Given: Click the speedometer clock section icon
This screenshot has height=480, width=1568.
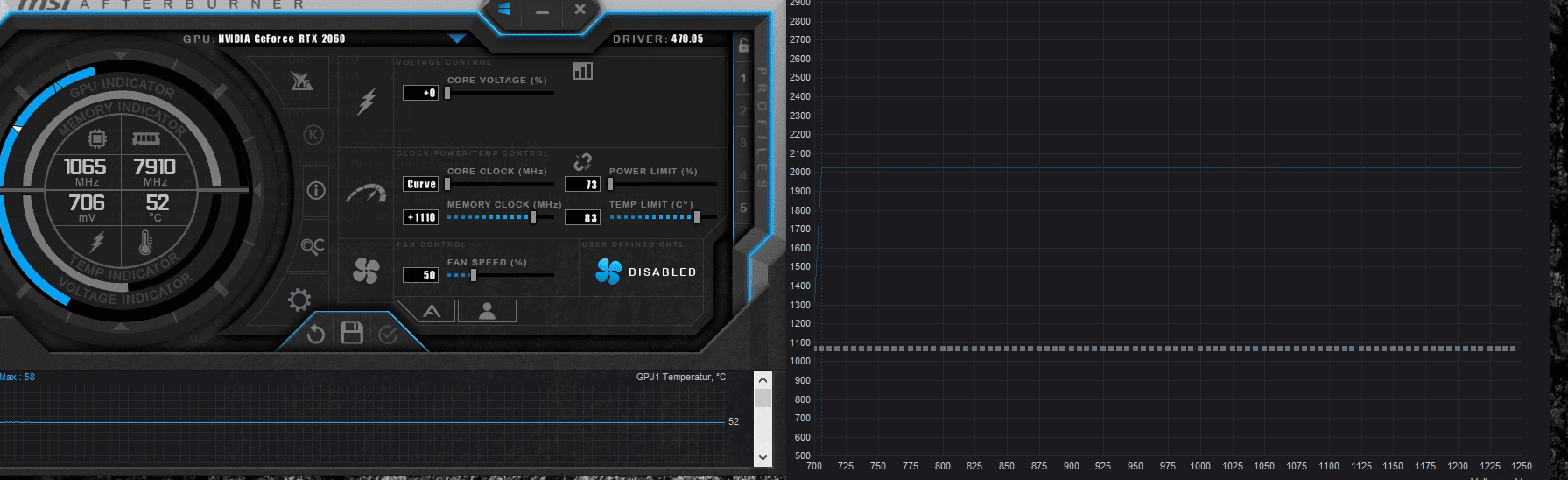Looking at the screenshot, I should tap(366, 194).
